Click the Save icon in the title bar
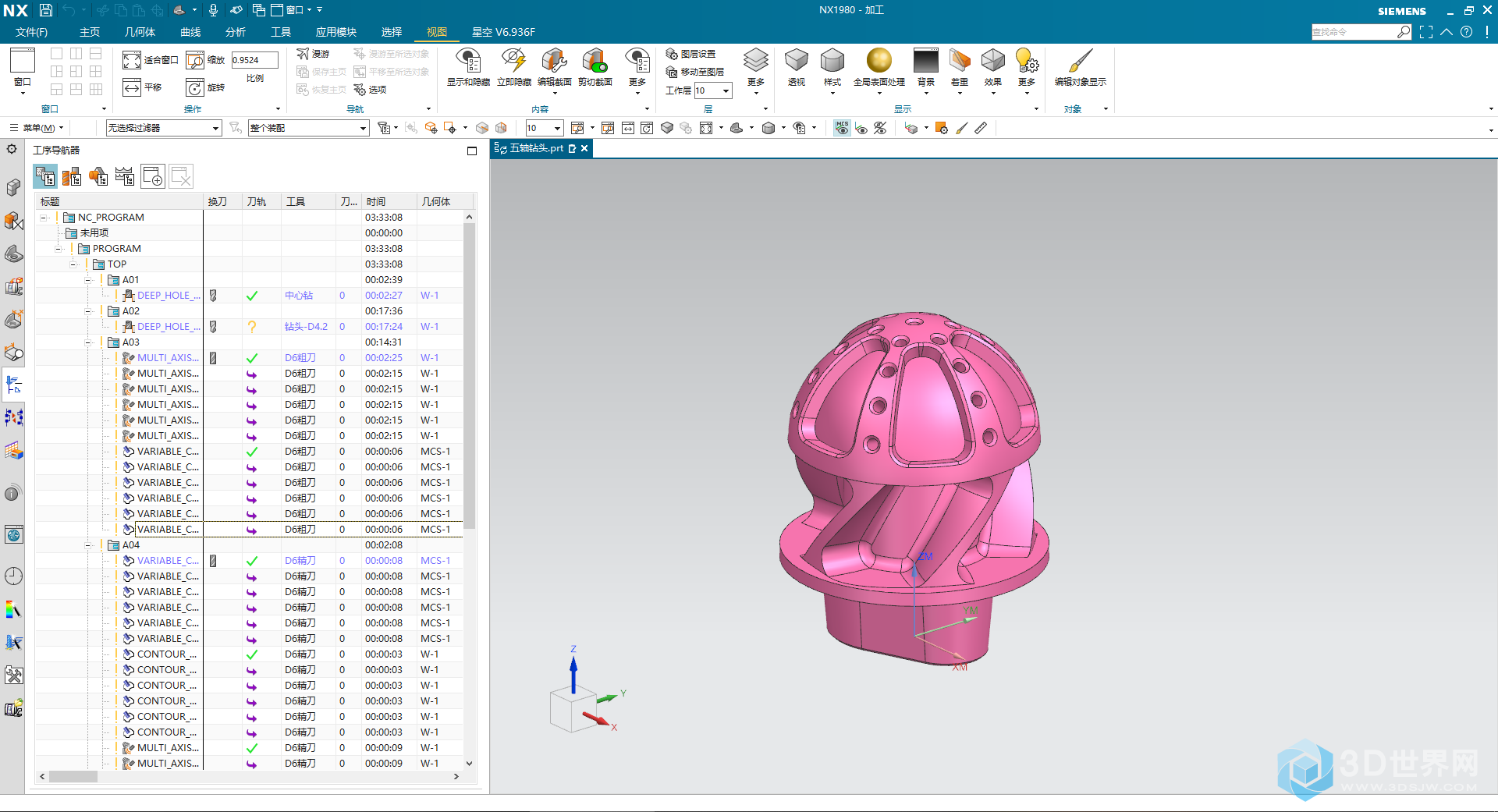 tap(46, 10)
